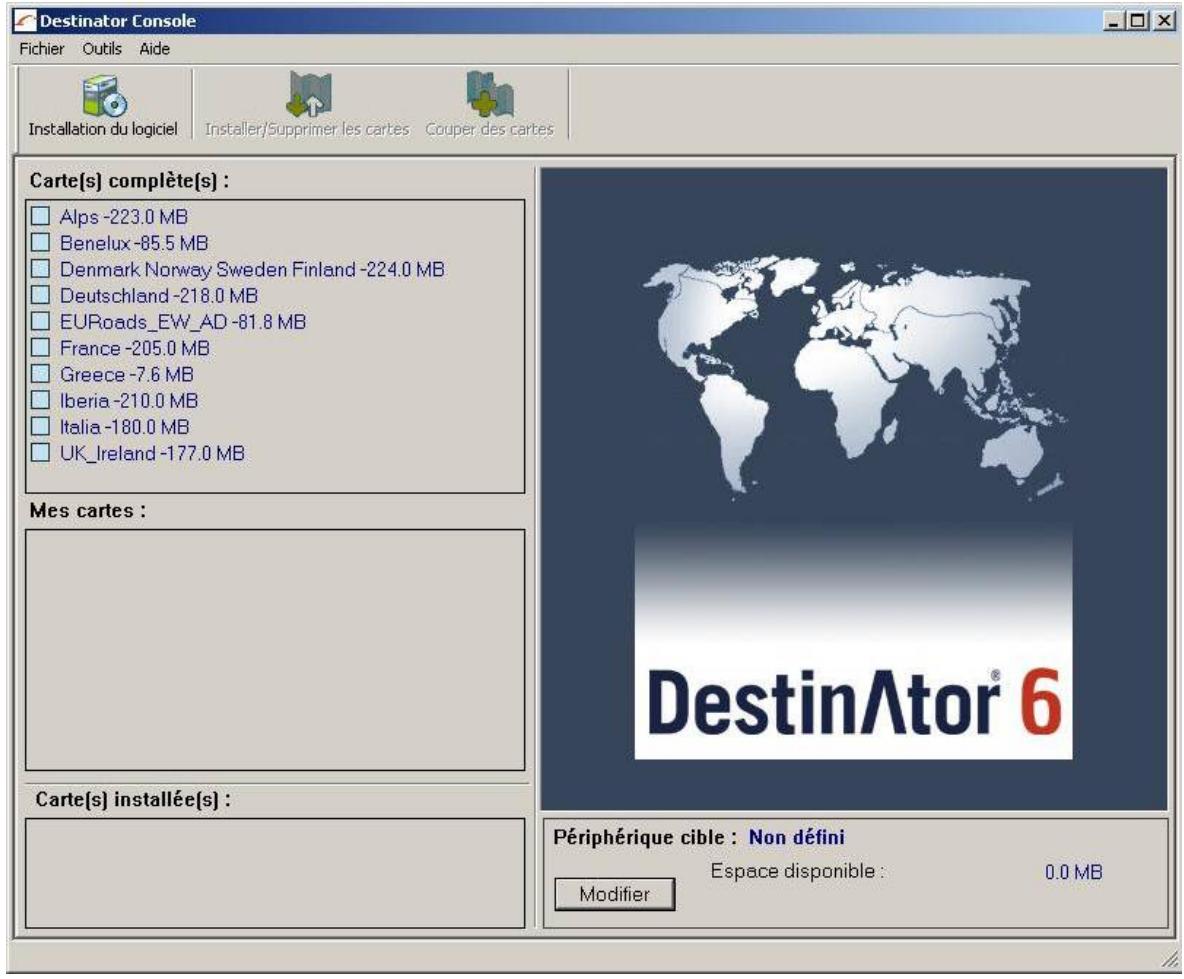Tick the EURoads_EW_AD checkbox
The width and height of the screenshot is (1184, 979).
[40, 322]
